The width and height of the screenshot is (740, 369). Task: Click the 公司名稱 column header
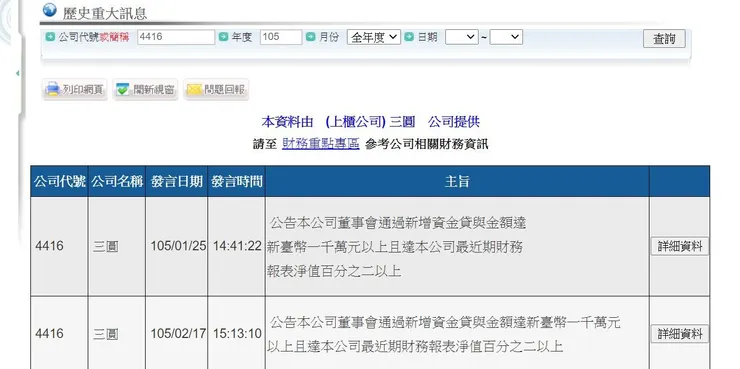pyautogui.click(x=117, y=181)
